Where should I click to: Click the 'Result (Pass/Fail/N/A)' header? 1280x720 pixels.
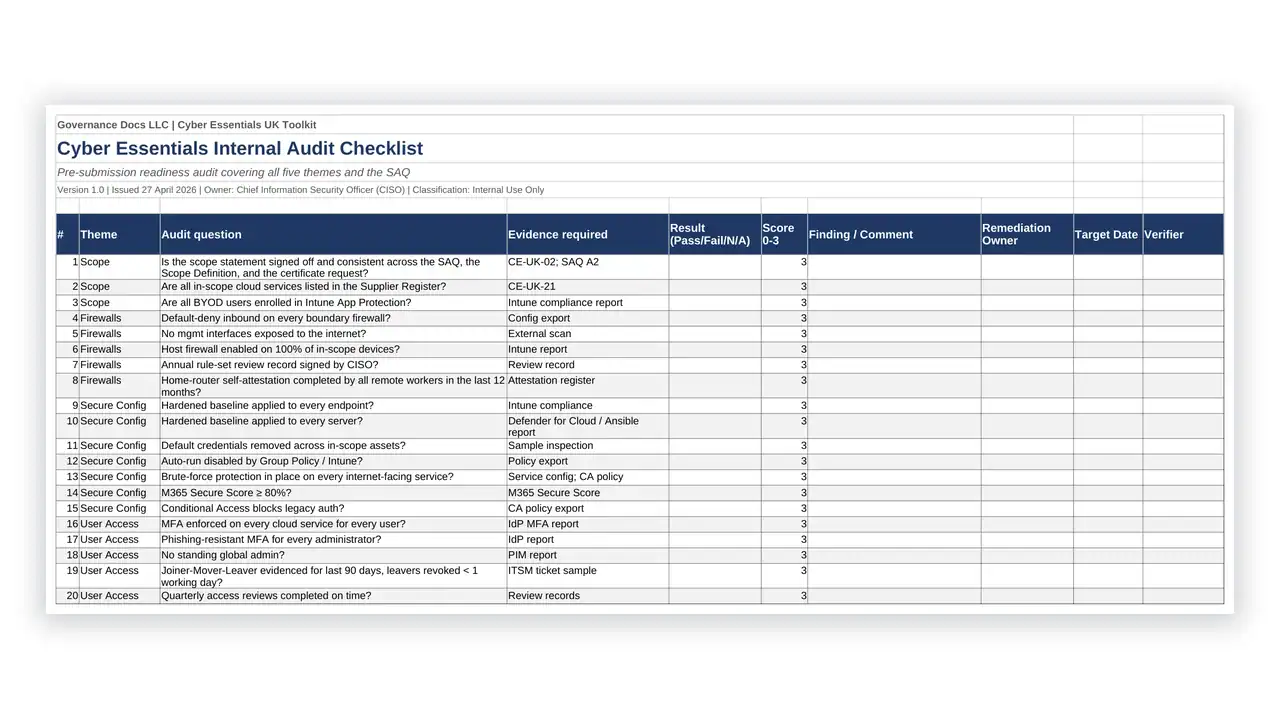point(715,235)
